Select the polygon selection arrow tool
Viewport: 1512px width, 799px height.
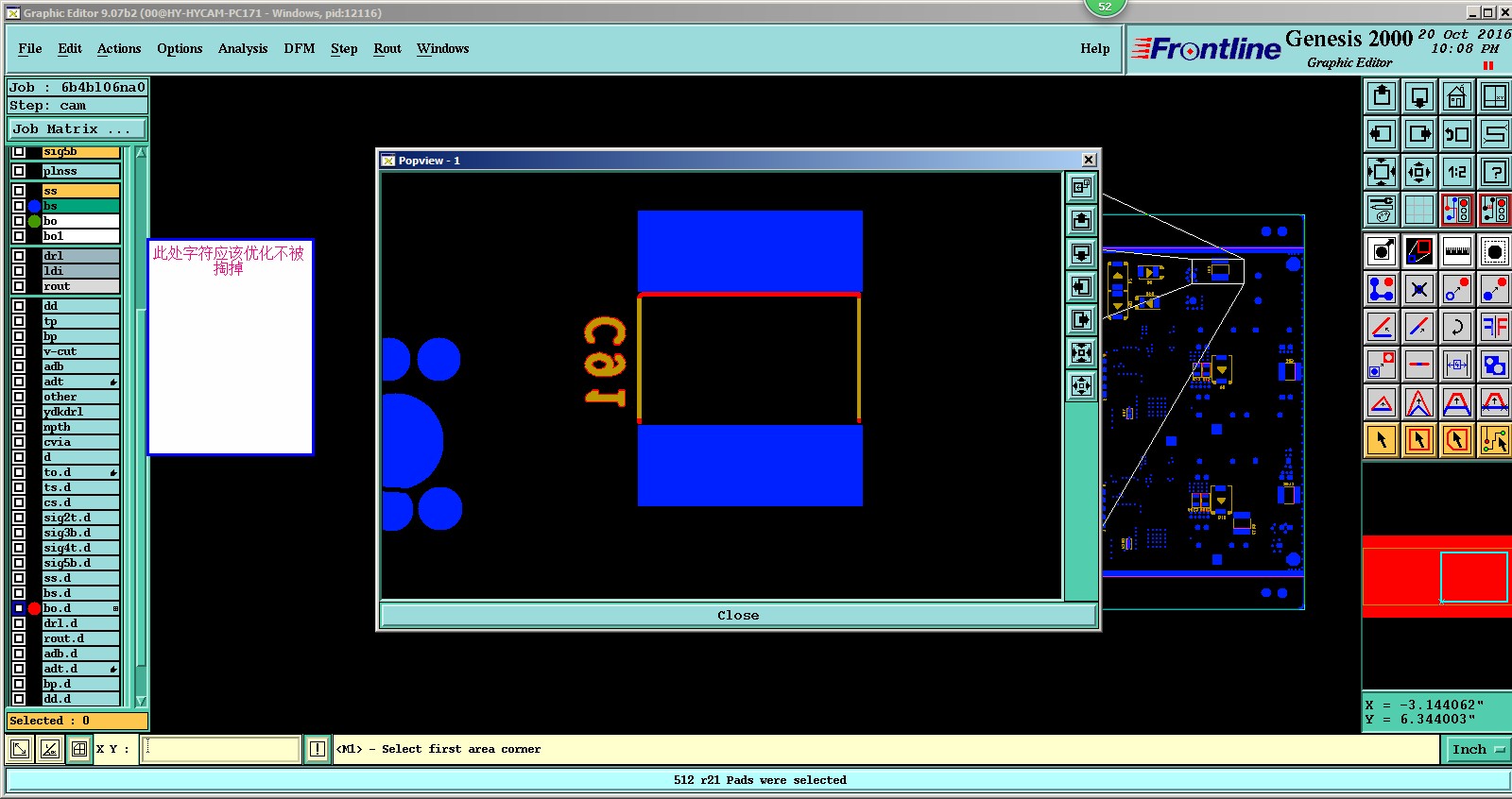click(x=1457, y=440)
